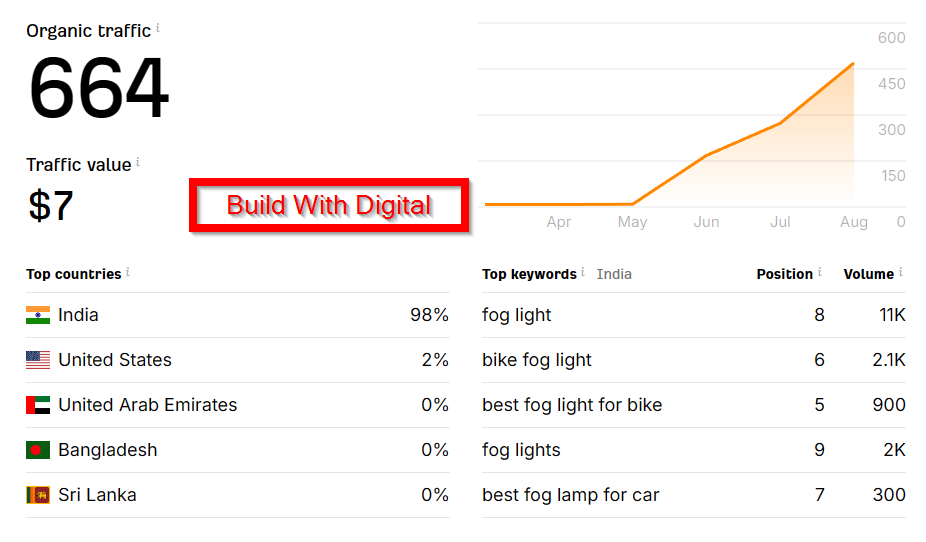The width and height of the screenshot is (926, 542).
Task: Click the United States flag icon
Action: tap(38, 360)
